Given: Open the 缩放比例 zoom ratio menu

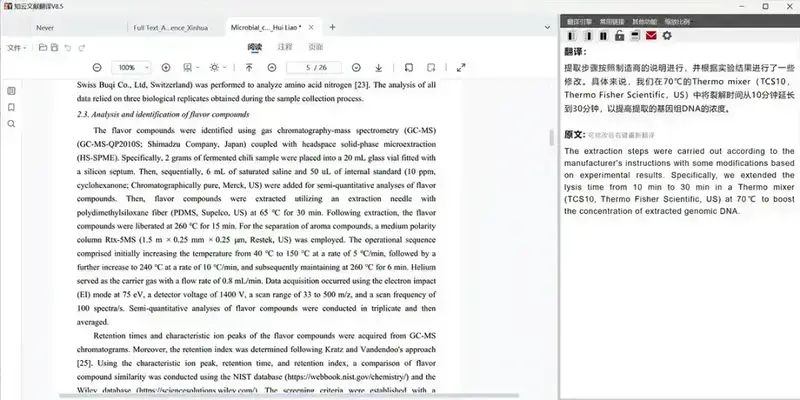Looking at the screenshot, I should 677,21.
